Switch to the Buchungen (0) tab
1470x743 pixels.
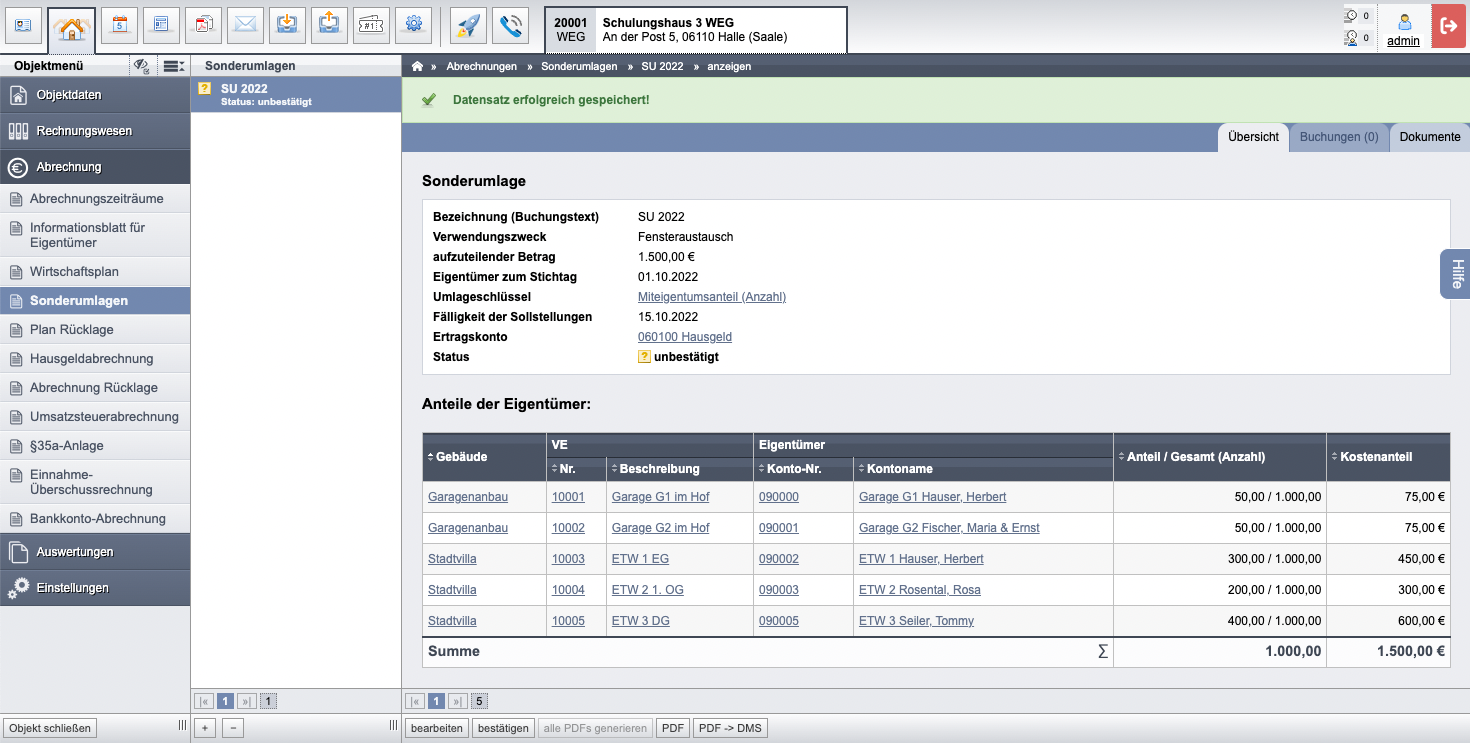coord(1339,137)
